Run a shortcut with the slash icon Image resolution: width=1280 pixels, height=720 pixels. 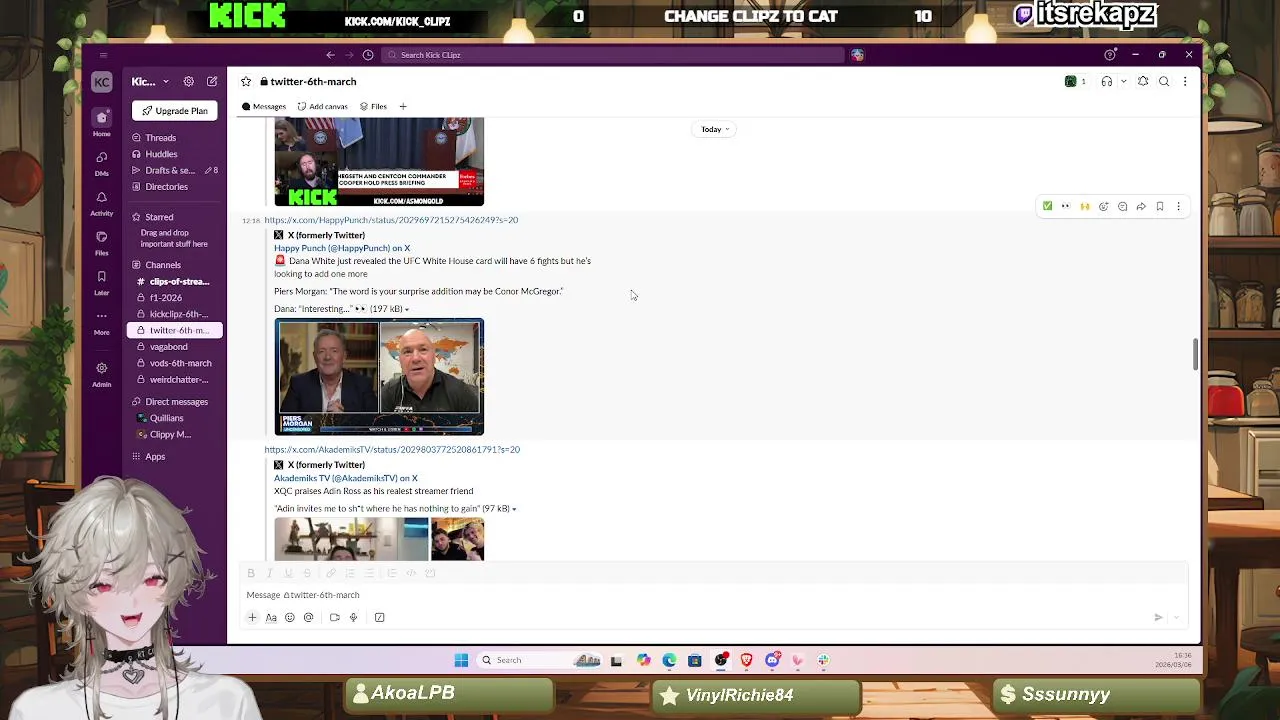379,618
